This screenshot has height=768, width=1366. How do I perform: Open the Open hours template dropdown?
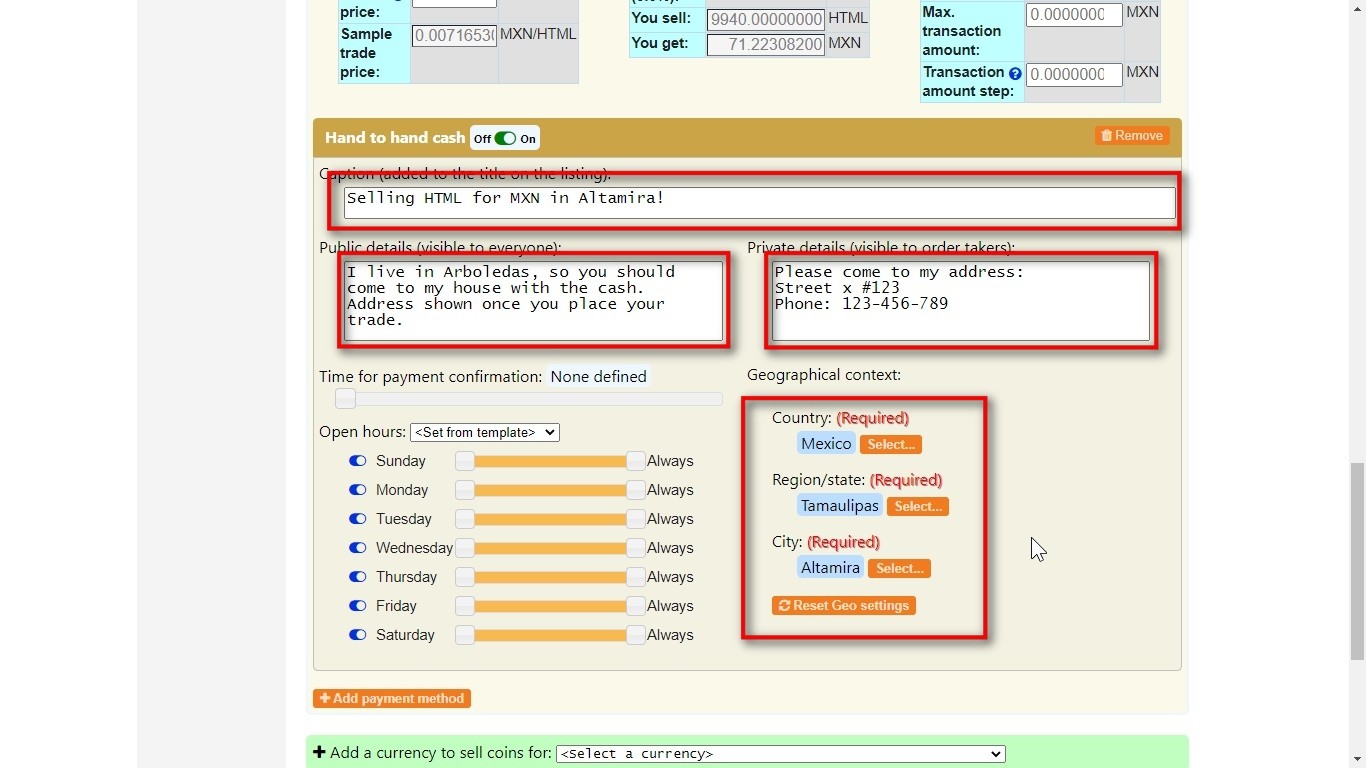click(x=484, y=433)
